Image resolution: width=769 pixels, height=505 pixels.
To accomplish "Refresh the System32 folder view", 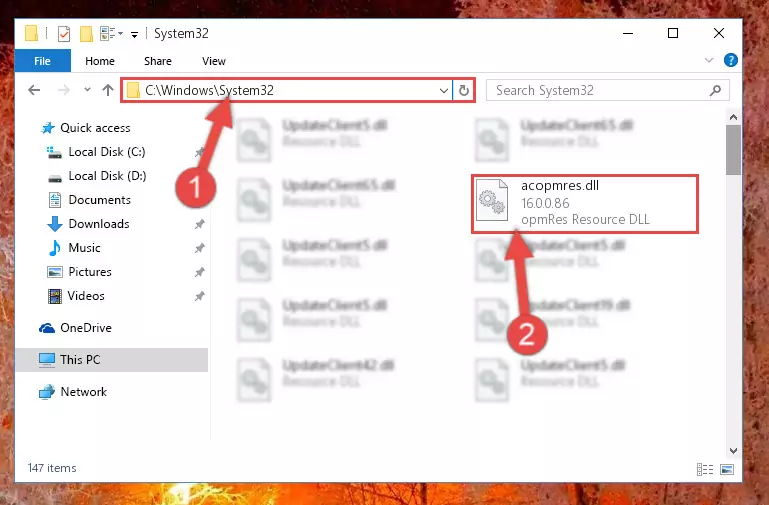I will [463, 91].
